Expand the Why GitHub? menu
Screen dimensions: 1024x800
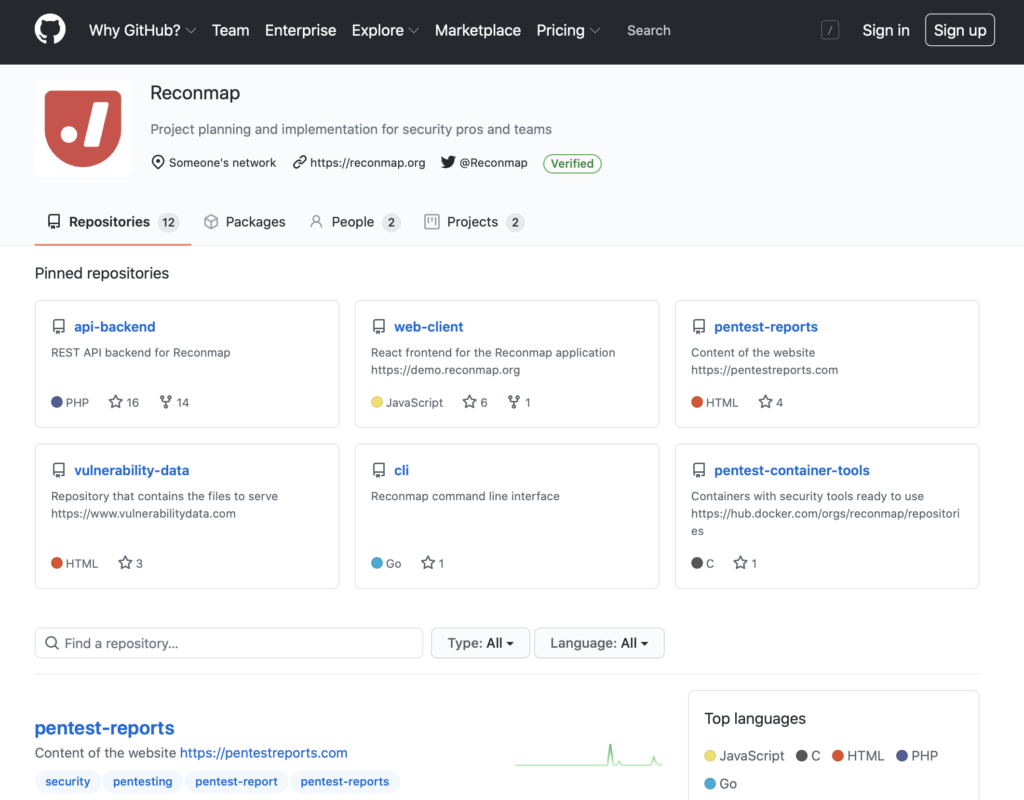(x=142, y=30)
